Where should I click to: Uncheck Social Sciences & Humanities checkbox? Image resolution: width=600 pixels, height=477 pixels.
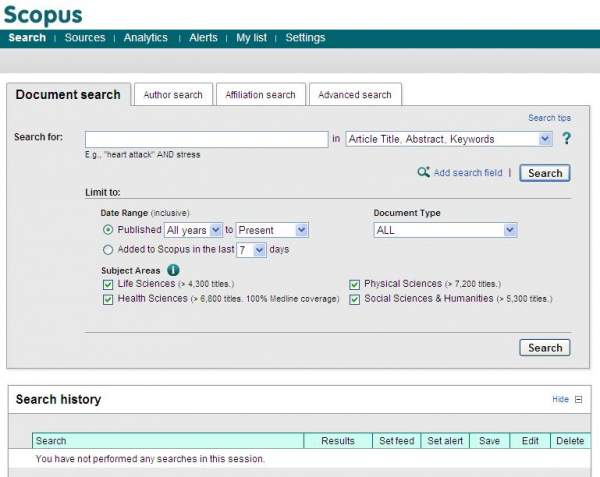(354, 299)
